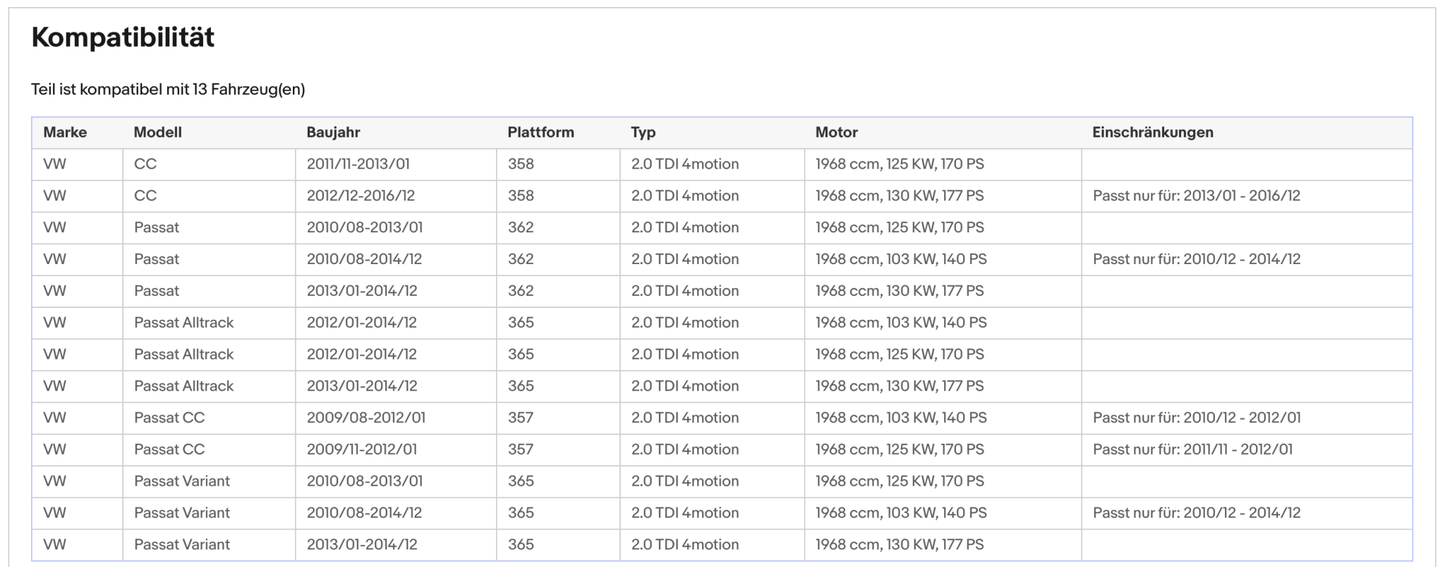
Task: Click the Motor cell in the first CC row
Action: (x=899, y=164)
